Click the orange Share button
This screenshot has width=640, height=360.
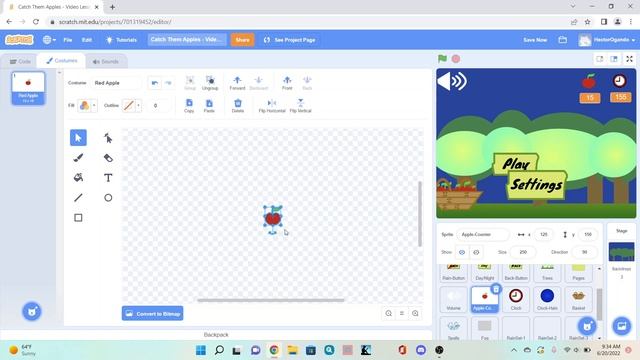point(242,40)
